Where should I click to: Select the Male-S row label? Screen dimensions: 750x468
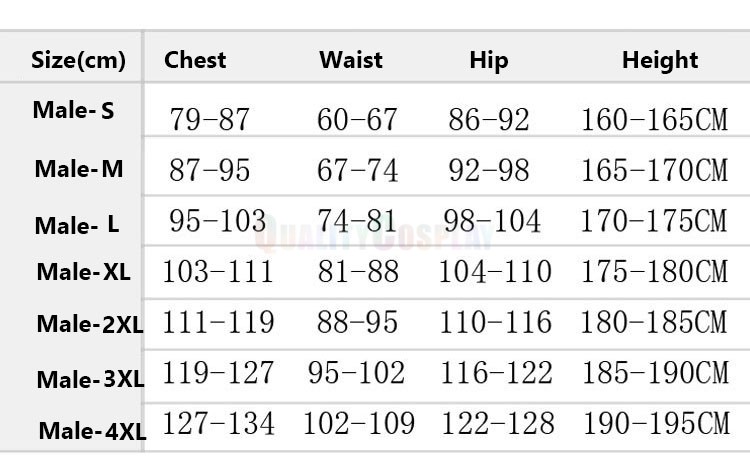pos(73,110)
